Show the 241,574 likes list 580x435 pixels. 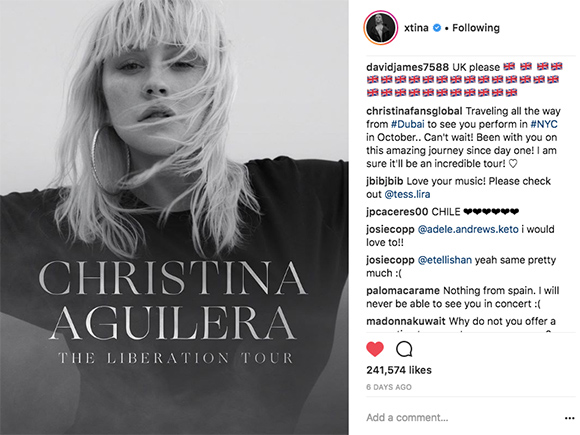[x=399, y=370]
